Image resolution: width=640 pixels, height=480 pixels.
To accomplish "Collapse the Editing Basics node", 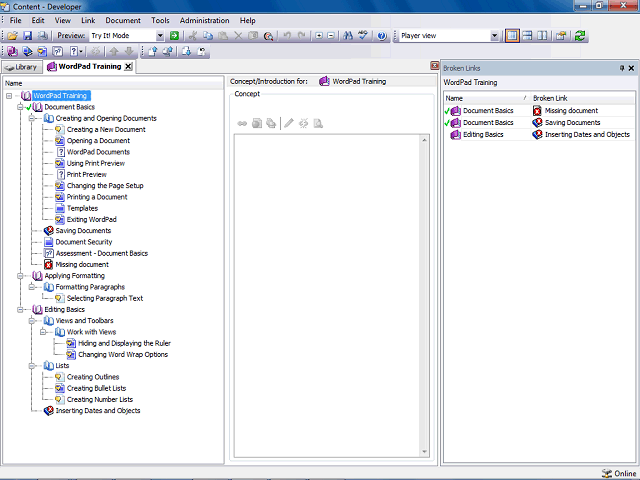I will click(x=20, y=310).
